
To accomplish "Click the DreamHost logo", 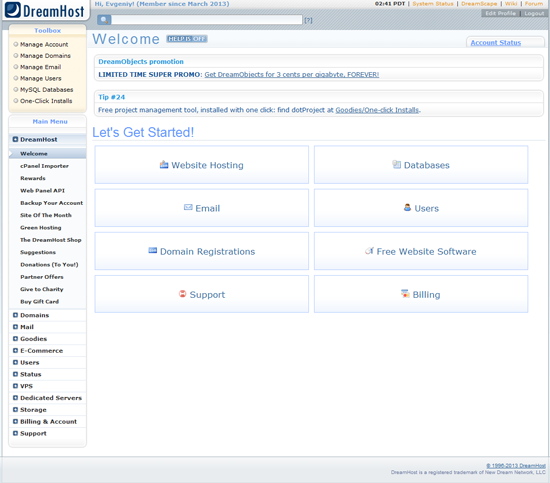I will [45, 10].
